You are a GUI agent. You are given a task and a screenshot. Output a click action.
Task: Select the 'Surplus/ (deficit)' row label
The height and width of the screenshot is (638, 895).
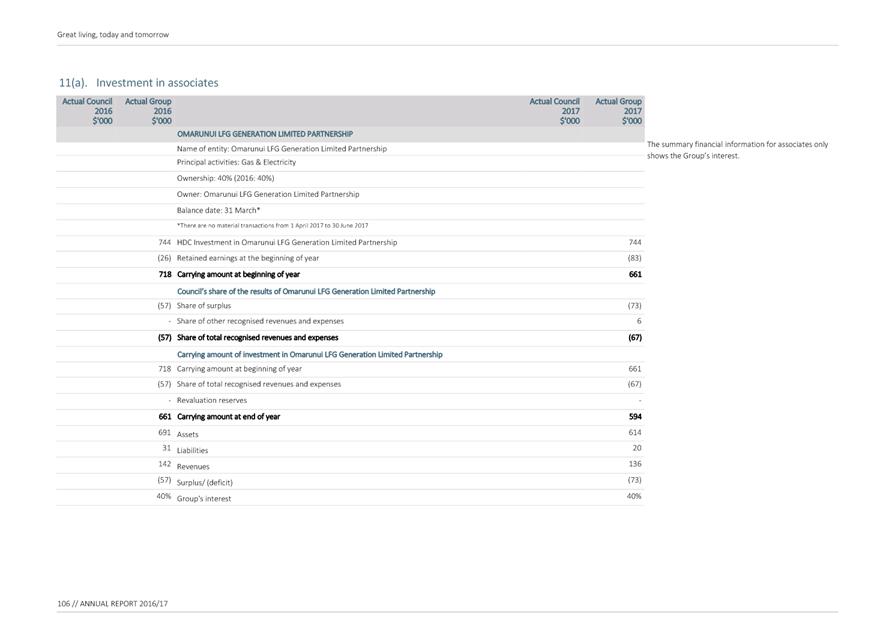pos(205,482)
